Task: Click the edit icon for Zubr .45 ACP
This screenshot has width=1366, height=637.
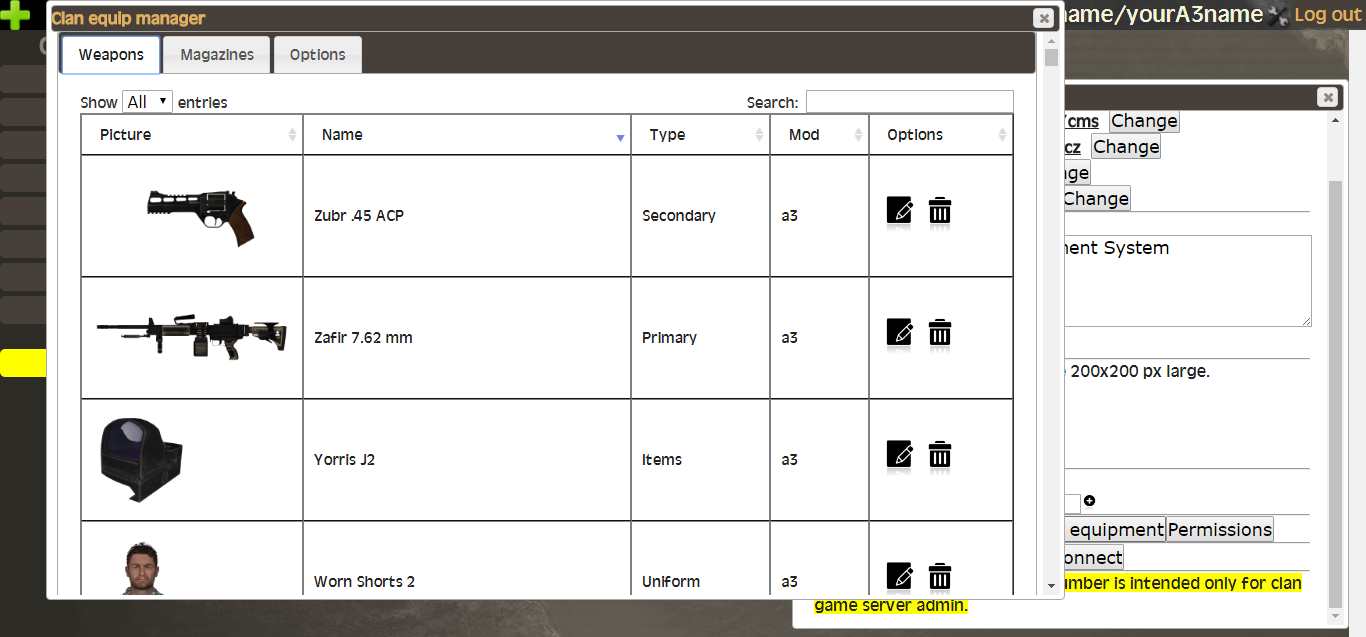Action: [899, 210]
